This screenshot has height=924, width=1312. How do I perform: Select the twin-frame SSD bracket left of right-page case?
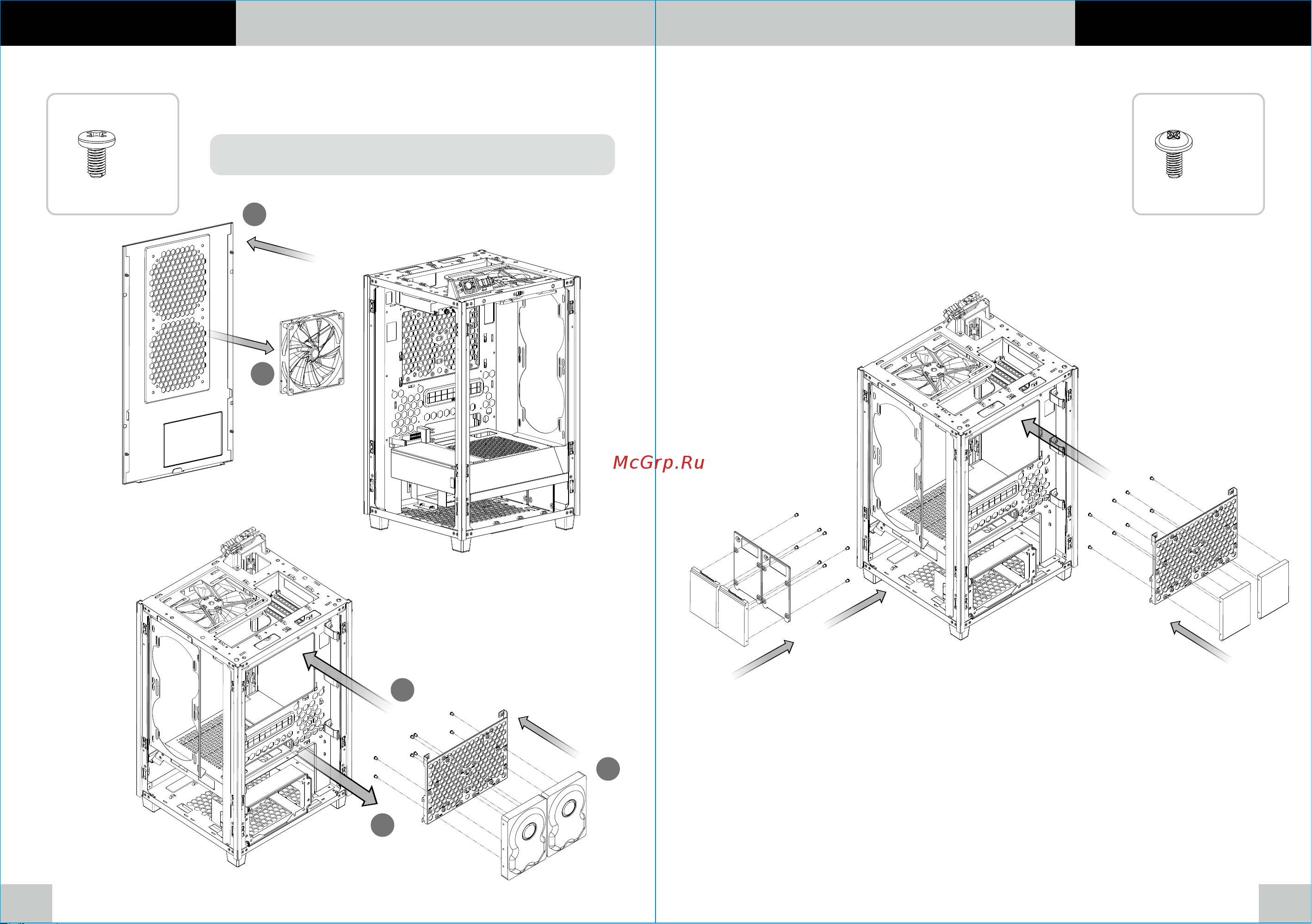[762, 576]
